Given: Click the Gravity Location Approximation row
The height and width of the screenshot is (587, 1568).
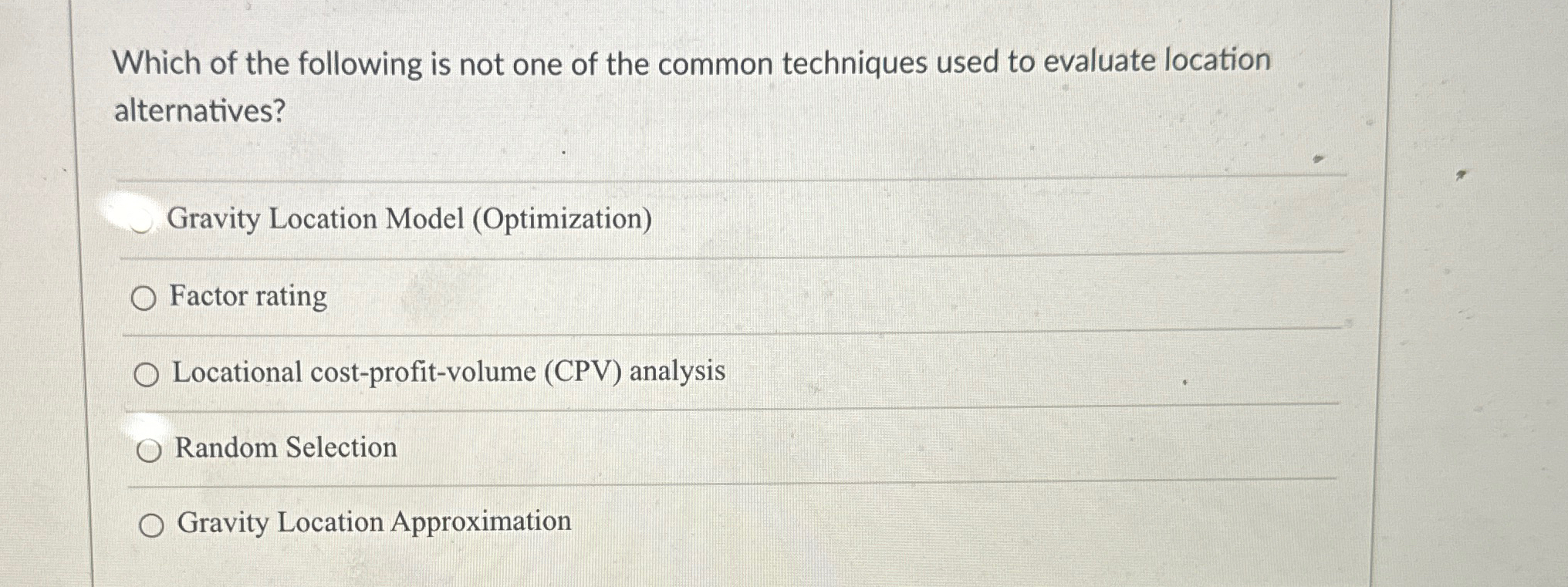Looking at the screenshot, I should click(372, 522).
